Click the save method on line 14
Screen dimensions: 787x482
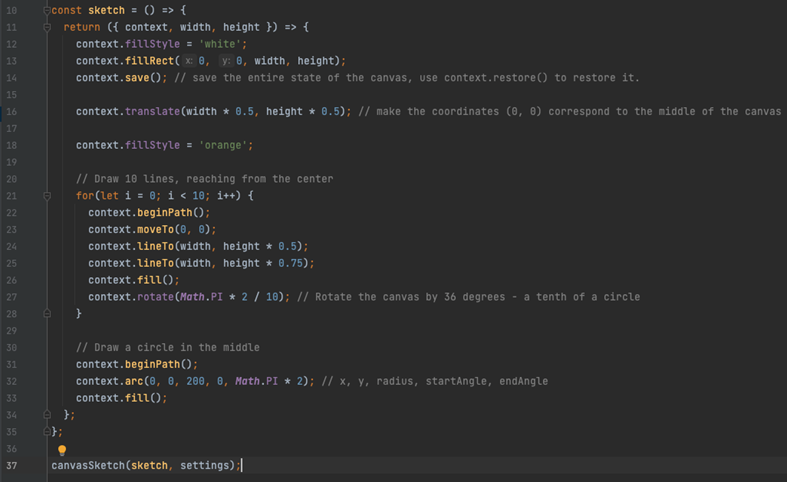tap(137, 78)
